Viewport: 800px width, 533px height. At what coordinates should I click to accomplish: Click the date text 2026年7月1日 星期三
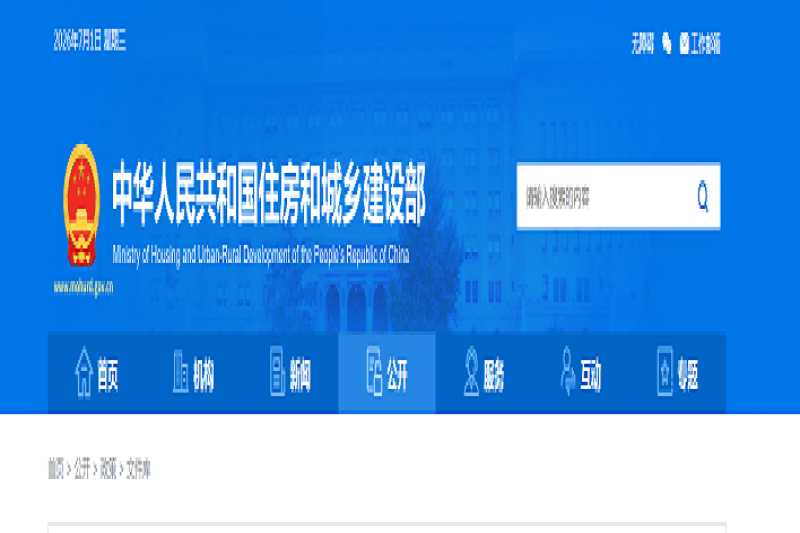tap(90, 40)
